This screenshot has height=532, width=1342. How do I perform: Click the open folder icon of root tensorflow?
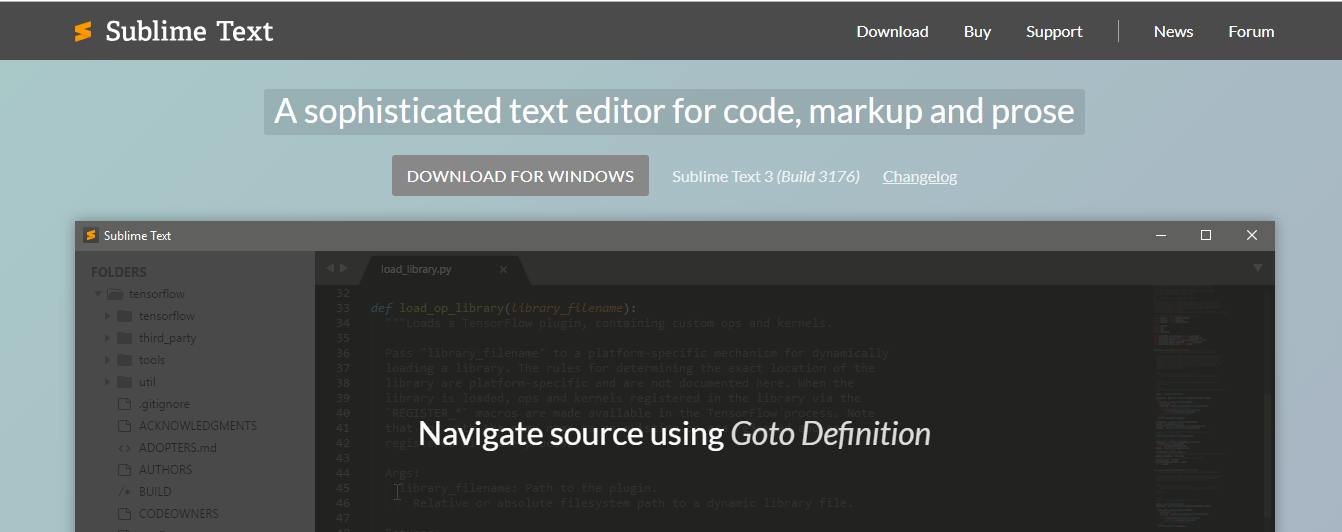point(115,294)
